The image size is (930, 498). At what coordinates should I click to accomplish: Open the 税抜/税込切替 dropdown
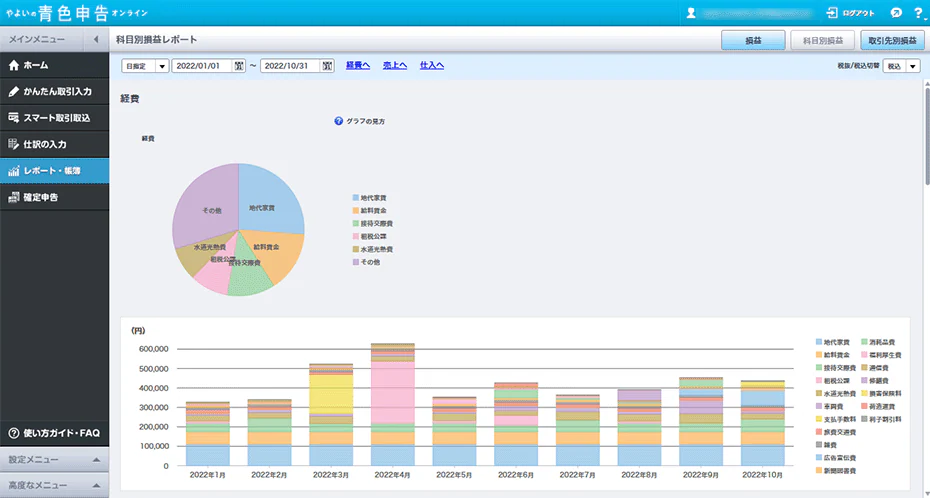click(x=900, y=67)
